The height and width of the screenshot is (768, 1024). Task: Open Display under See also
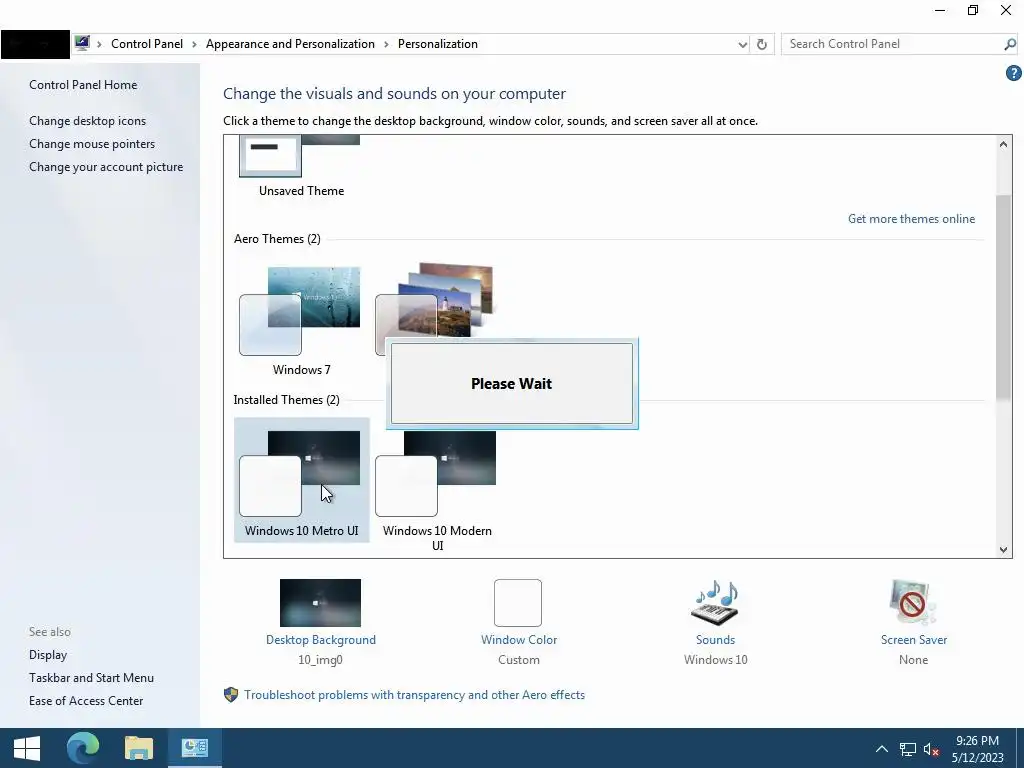coord(48,654)
